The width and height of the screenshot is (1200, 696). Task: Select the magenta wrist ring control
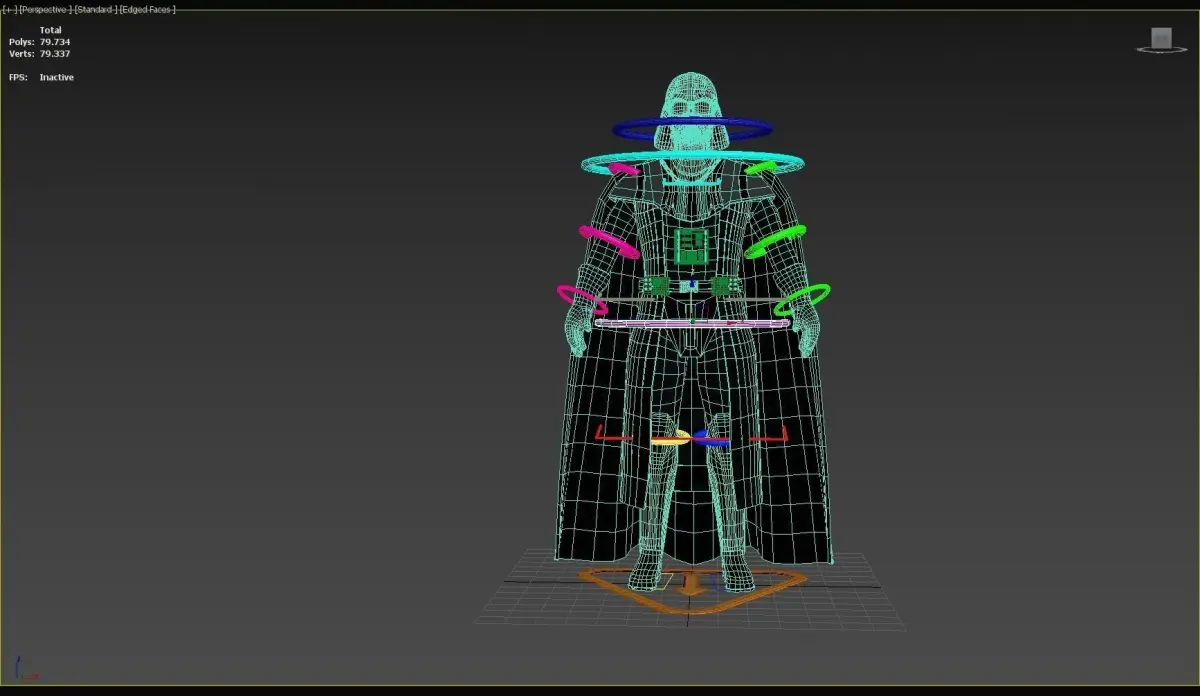click(x=582, y=299)
